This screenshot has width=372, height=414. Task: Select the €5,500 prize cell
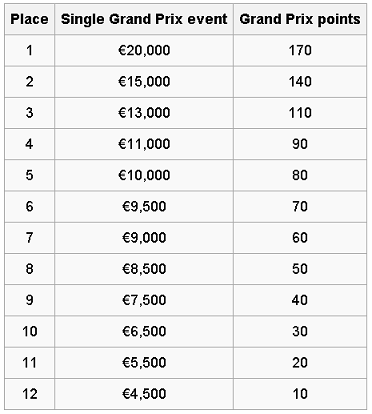coord(144,363)
